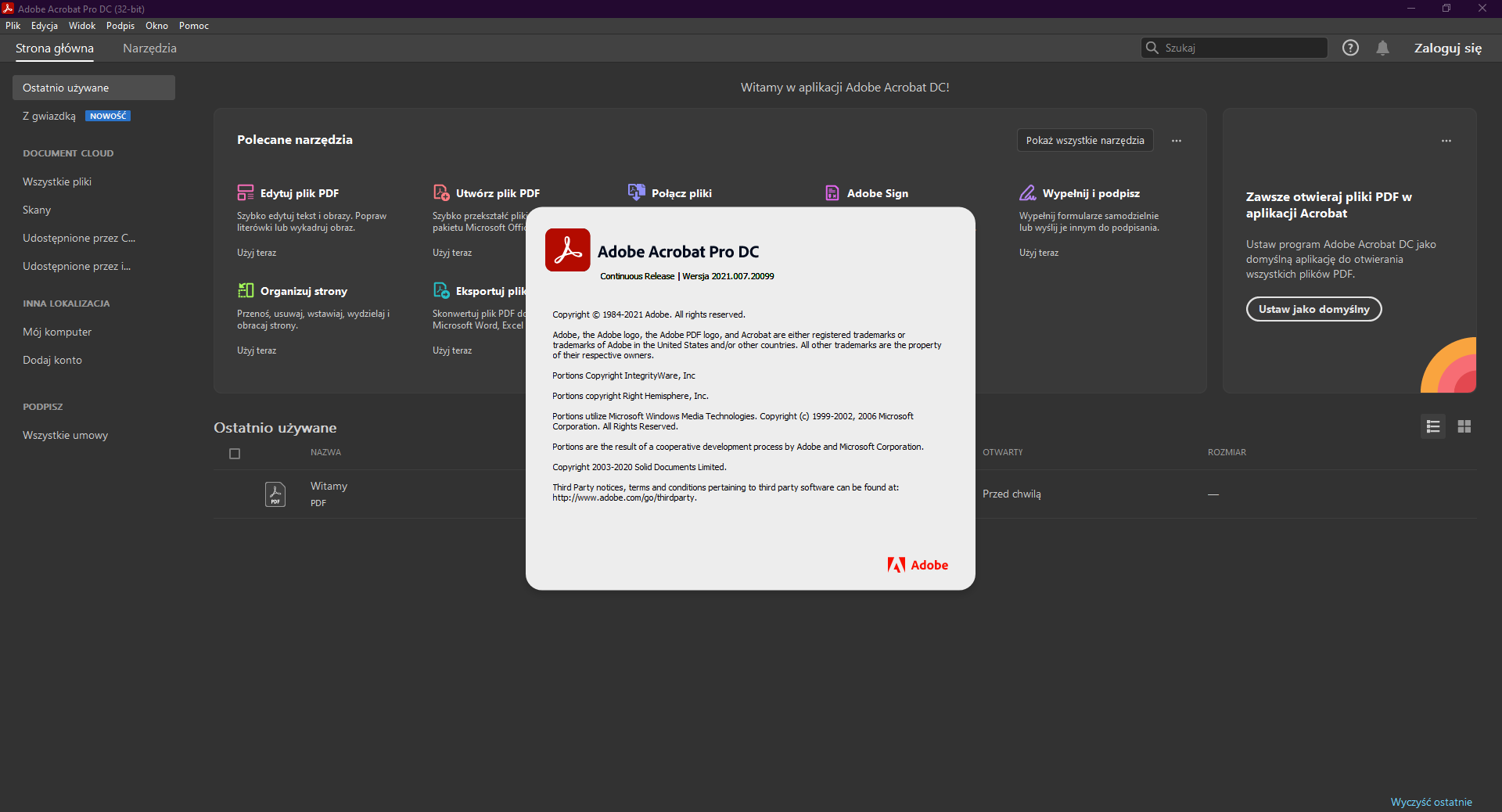Open Wszystkie umowy under Podpisz
This screenshot has height=812, width=1502.
tap(66, 435)
